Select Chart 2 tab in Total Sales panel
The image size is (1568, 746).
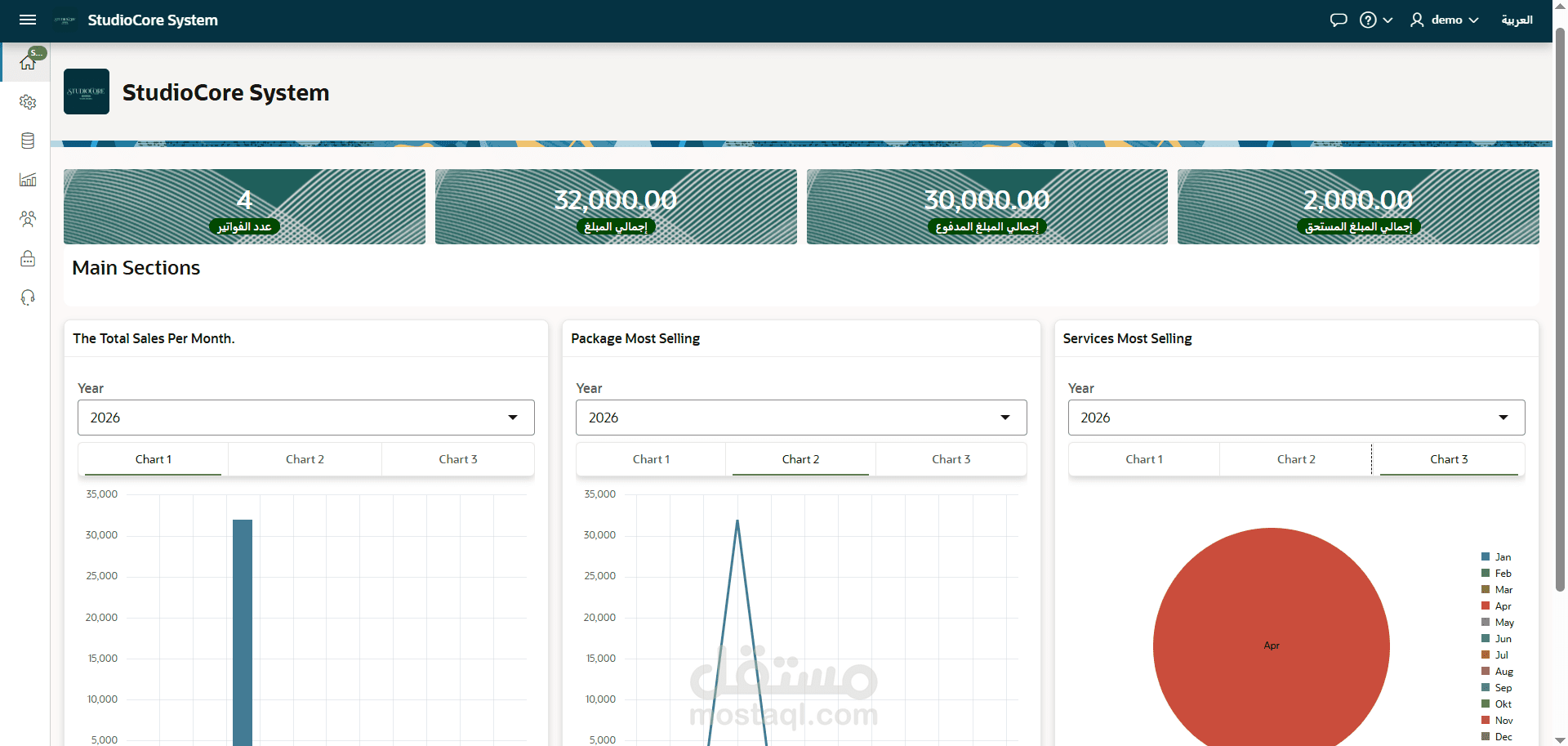pos(305,459)
